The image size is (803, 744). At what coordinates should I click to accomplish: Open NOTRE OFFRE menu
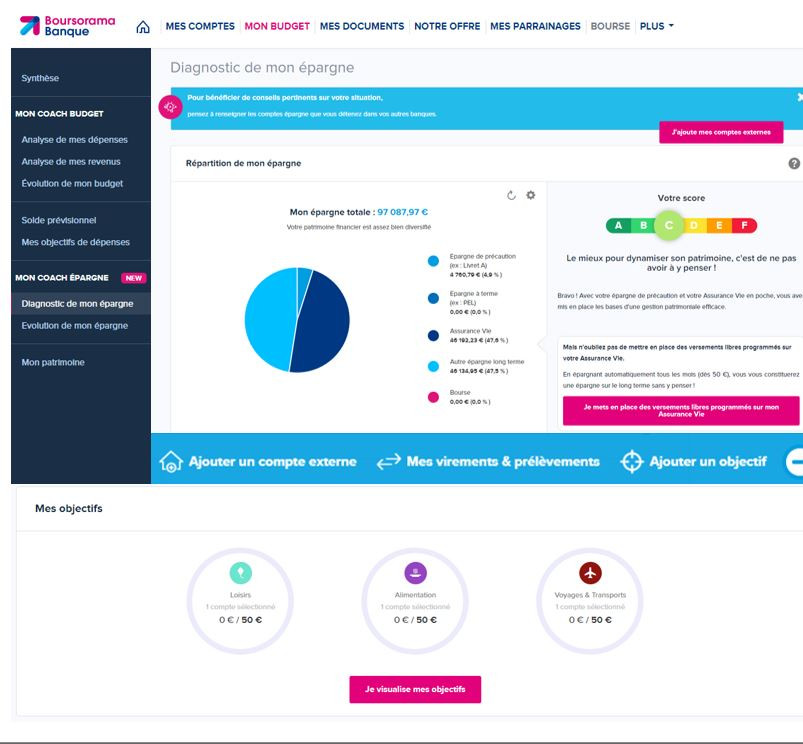point(447,26)
